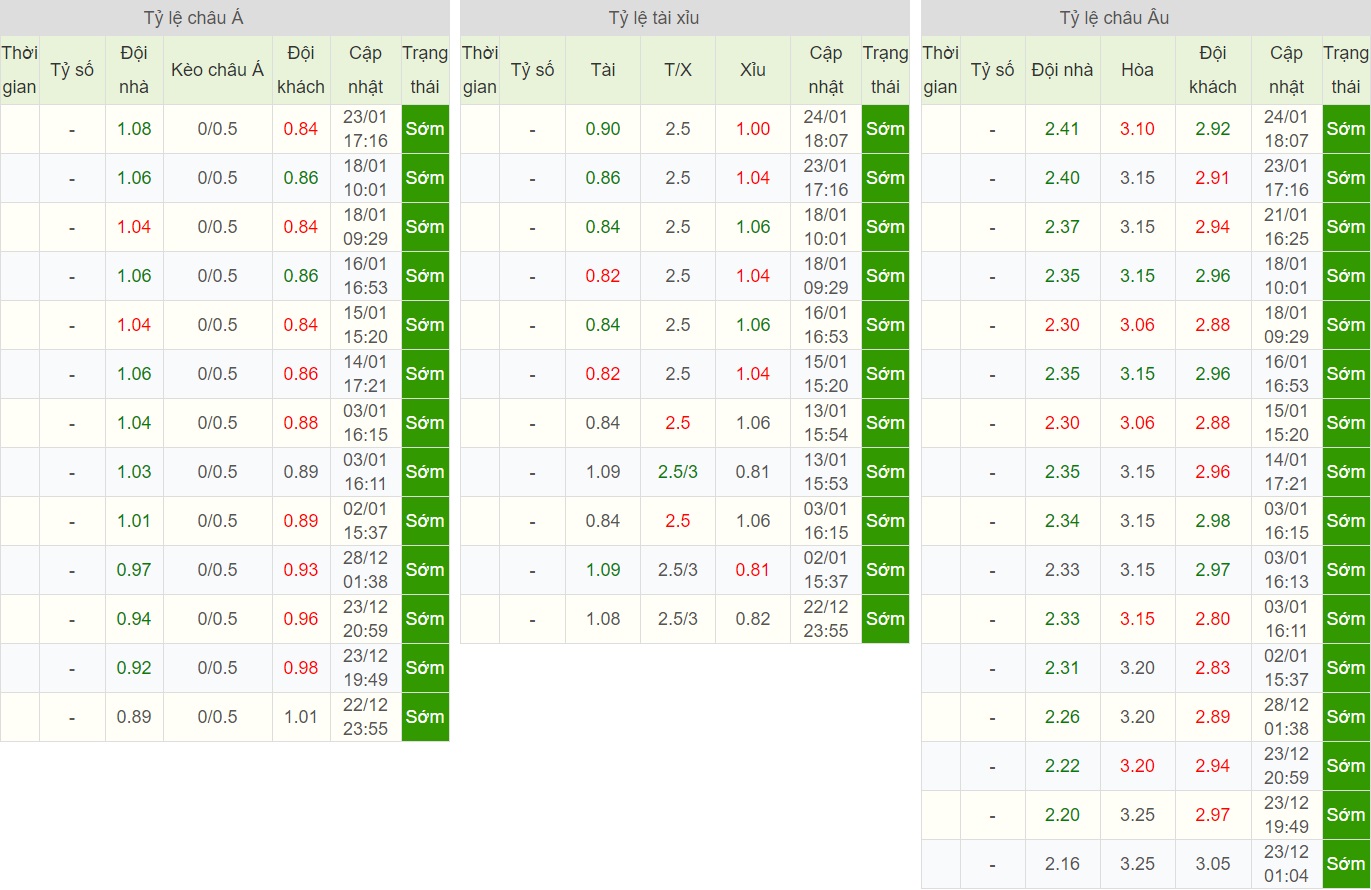Click 'Sớm' badge in the 21/01 16:25 row
The height and width of the screenshot is (890, 1371).
1346,227
